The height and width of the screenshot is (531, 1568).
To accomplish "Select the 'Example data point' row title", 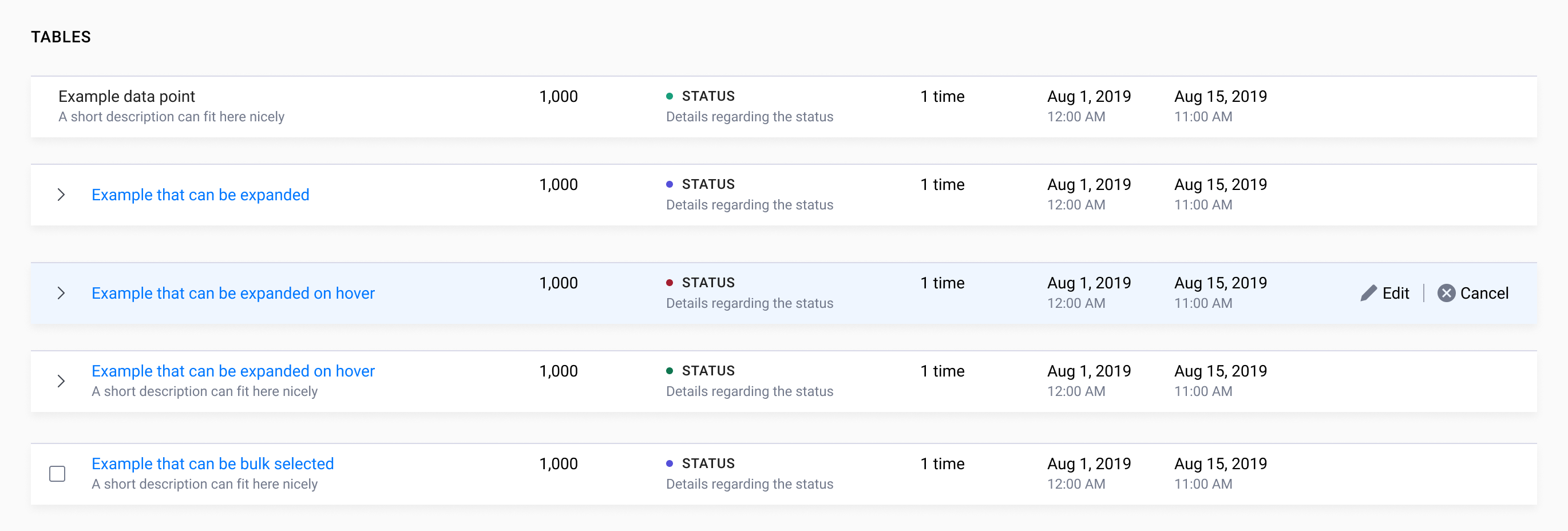I will pos(126,96).
